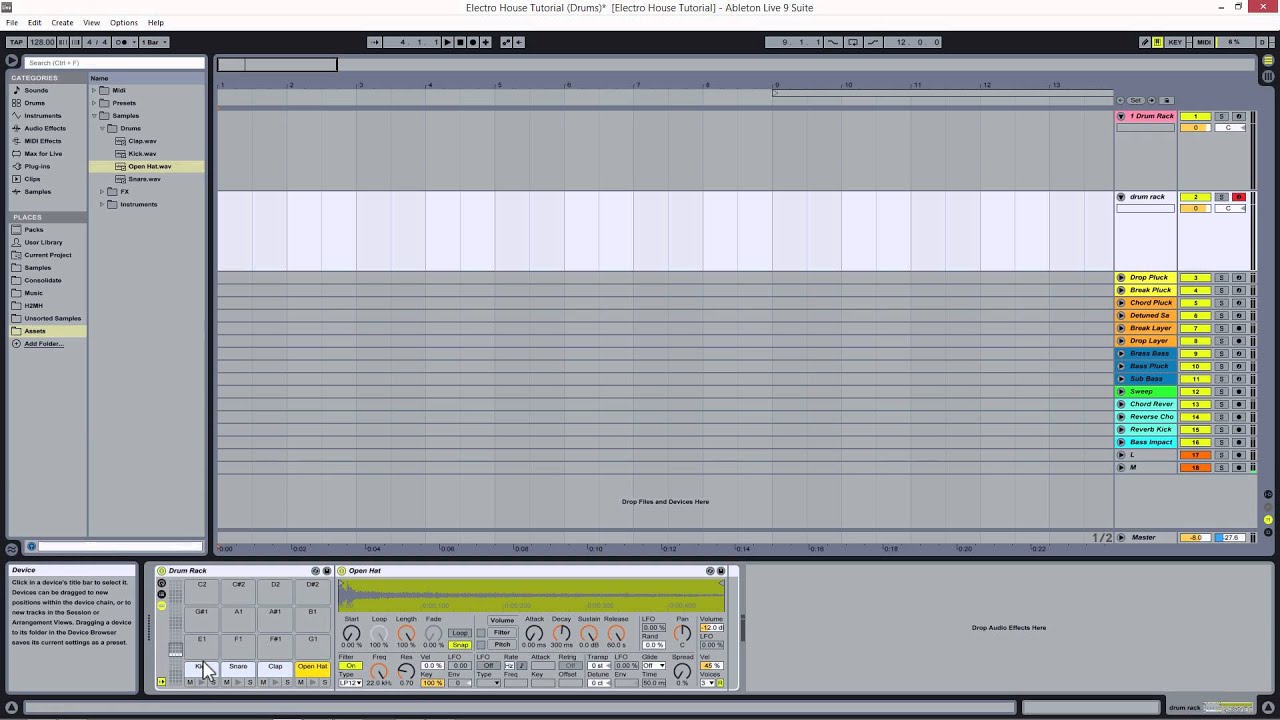Click the Sounds category in the browser
The height and width of the screenshot is (720, 1280).
36,90
